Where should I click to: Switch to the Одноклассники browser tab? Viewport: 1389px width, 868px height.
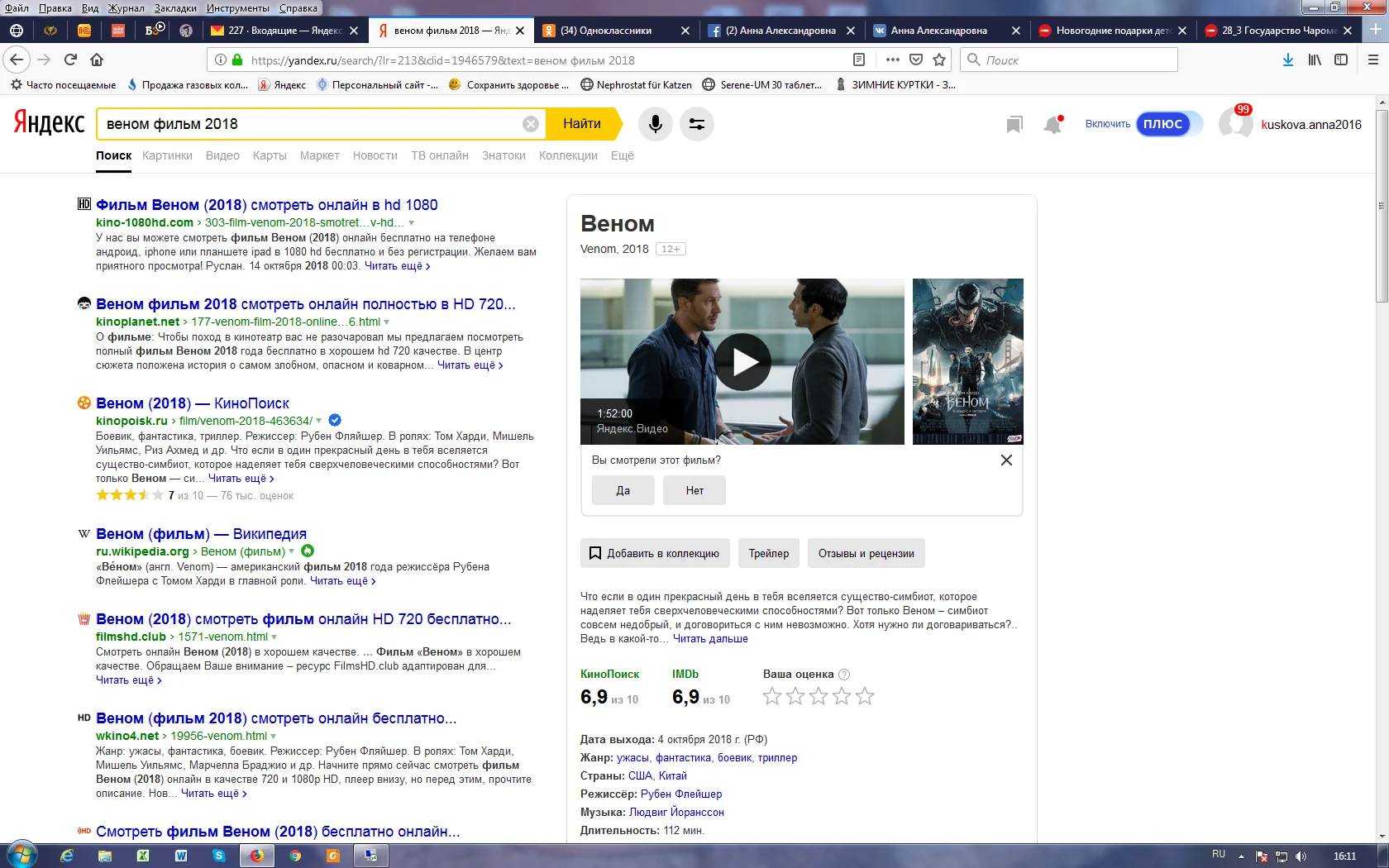point(616,31)
